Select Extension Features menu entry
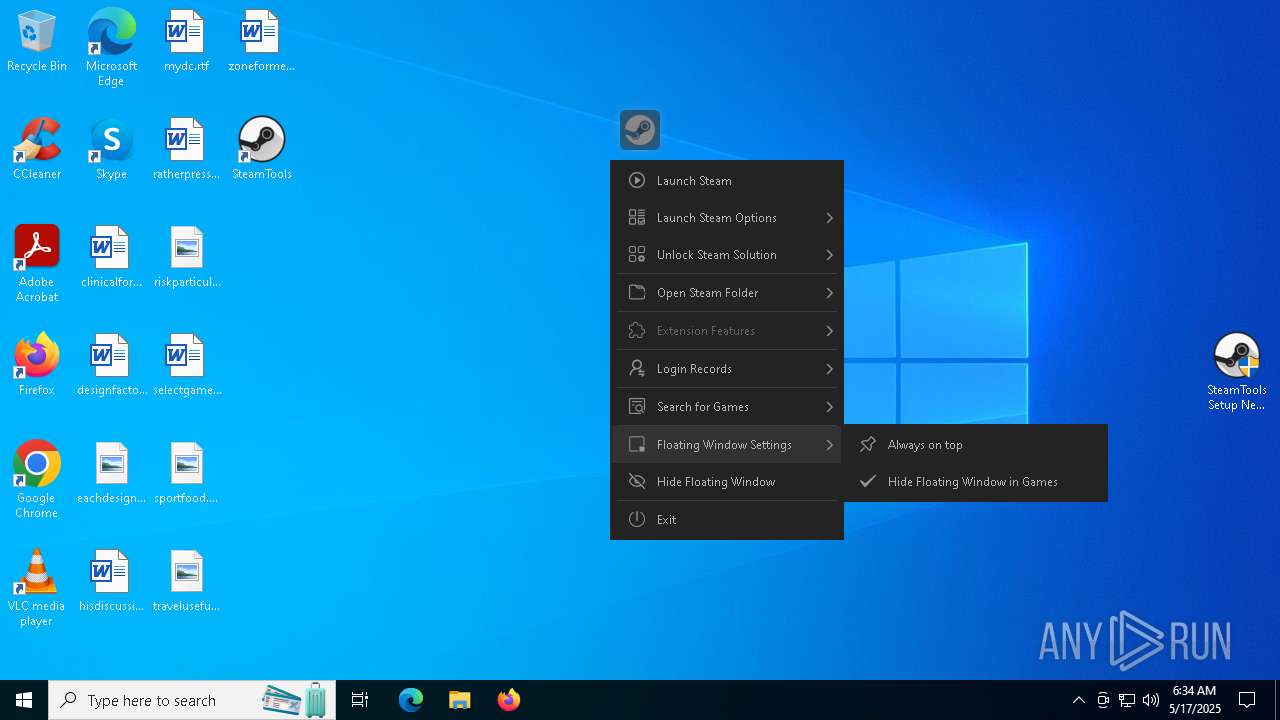1280x720 pixels. pos(727,331)
